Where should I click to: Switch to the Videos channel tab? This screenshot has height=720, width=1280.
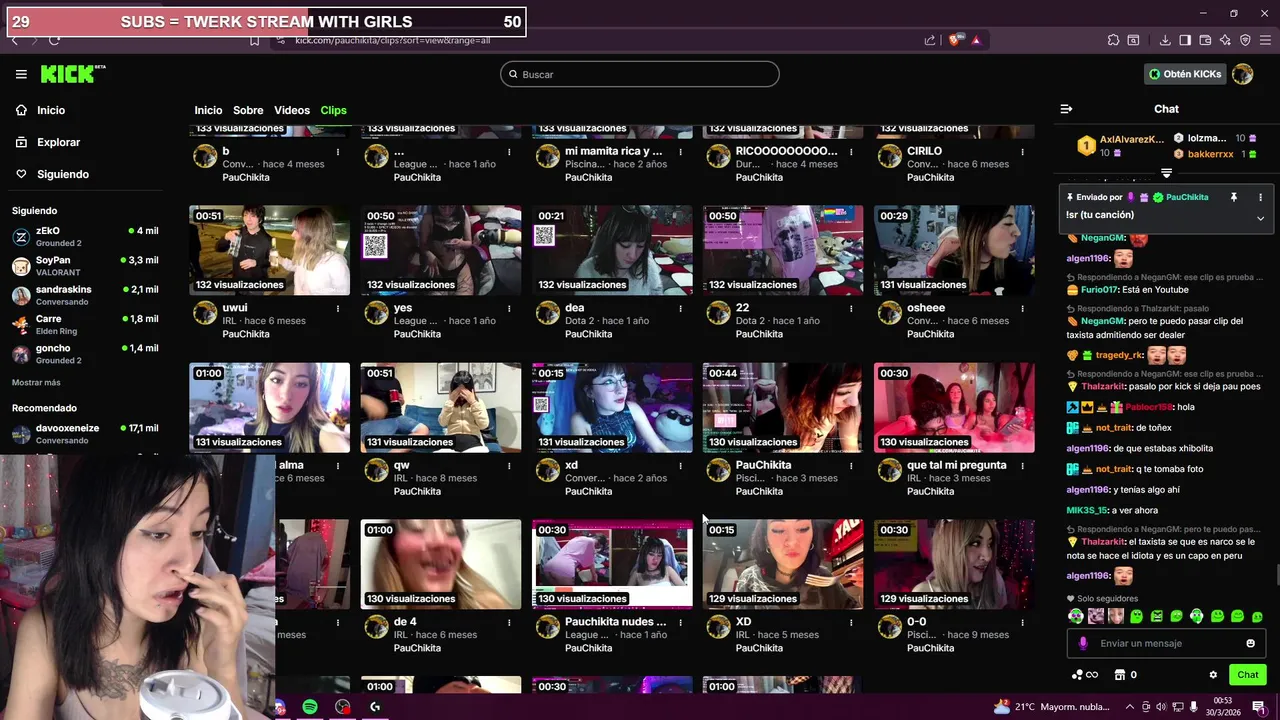tap(292, 110)
